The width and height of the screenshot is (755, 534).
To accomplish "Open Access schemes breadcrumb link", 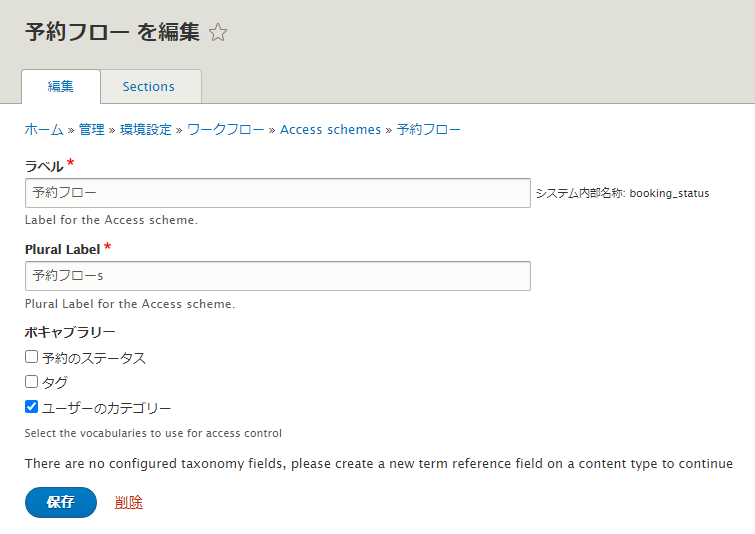I will [x=330, y=130].
